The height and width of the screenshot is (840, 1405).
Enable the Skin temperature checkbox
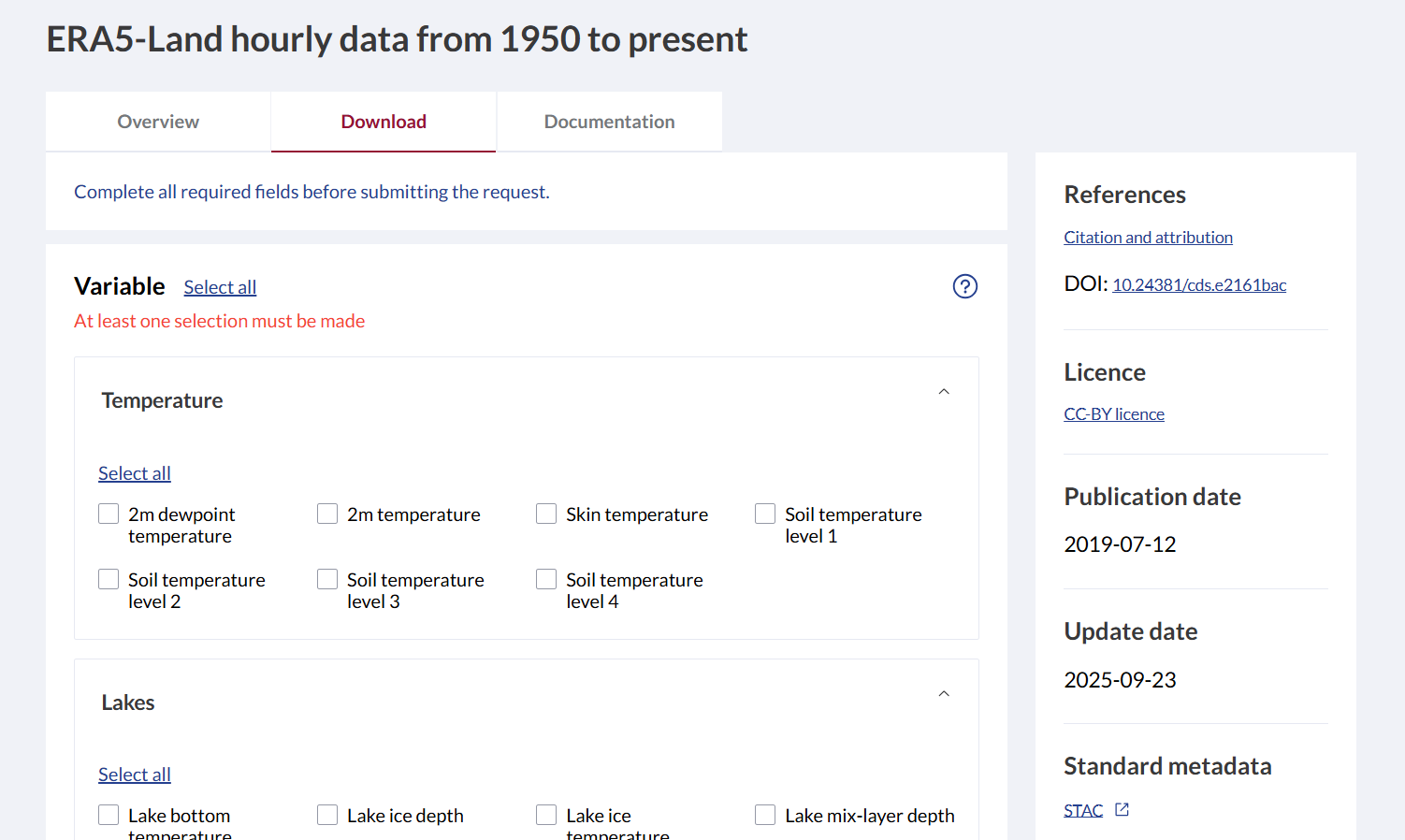coord(545,514)
